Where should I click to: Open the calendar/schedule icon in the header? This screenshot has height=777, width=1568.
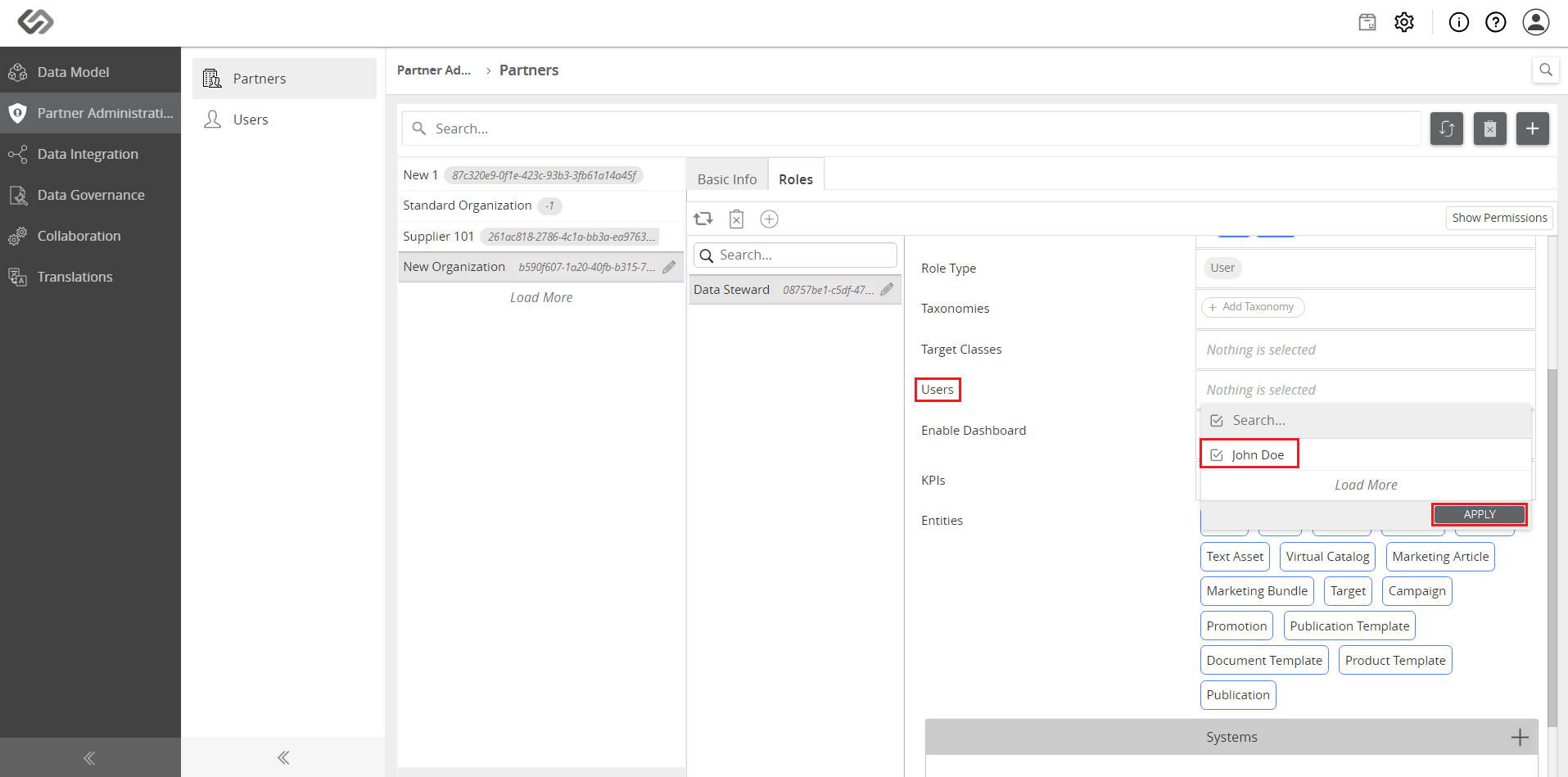(1367, 22)
